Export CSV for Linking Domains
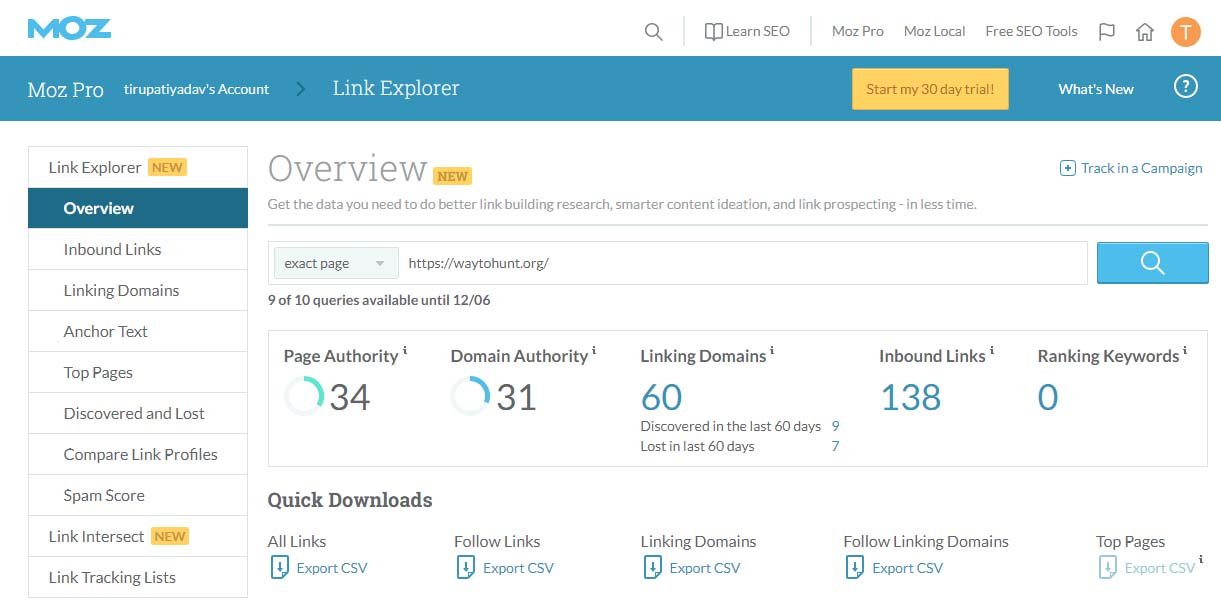Viewport: 1221px width, 604px height. click(705, 568)
